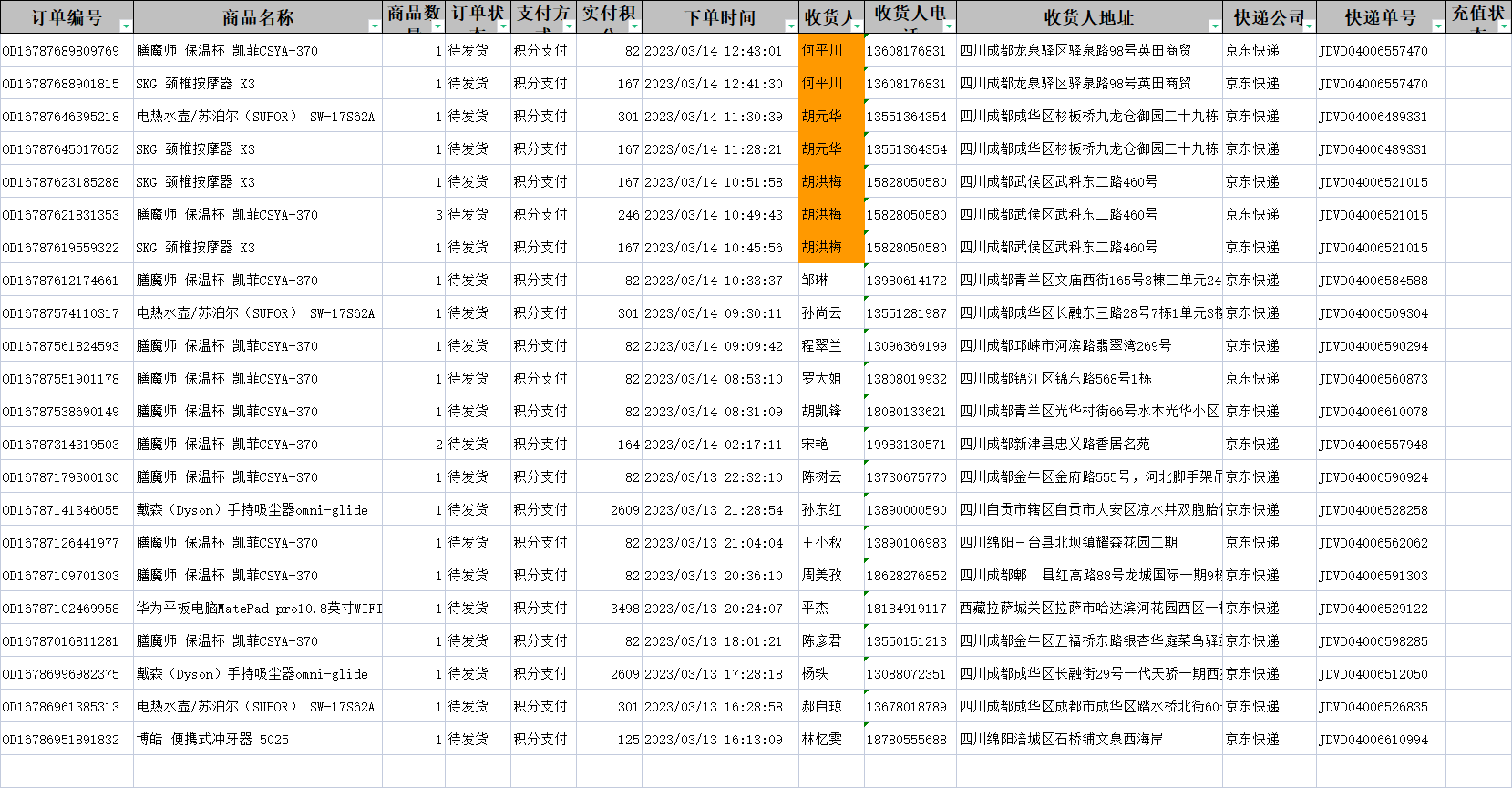Select the address cell 四川成都邛崃市河滨路翡翠湾269号

[x=1089, y=346]
